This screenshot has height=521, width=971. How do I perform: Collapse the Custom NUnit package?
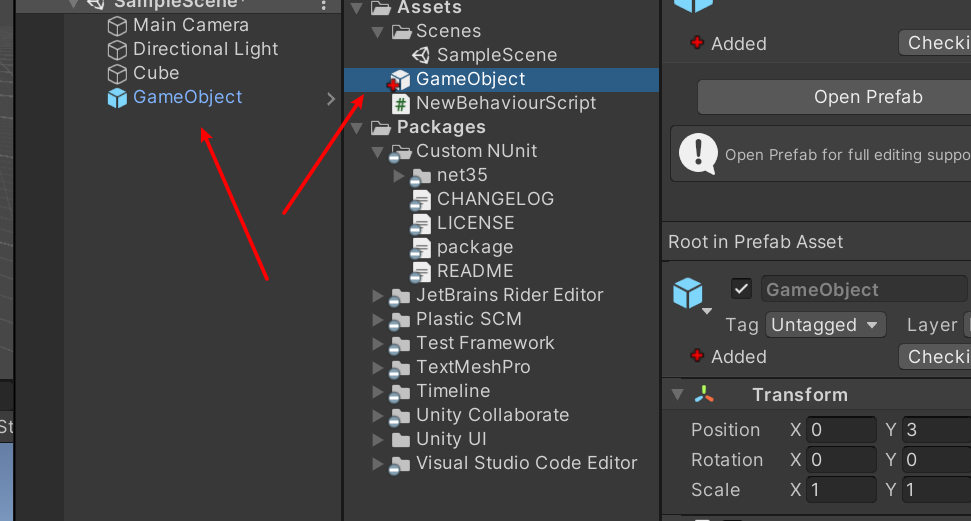pos(378,152)
